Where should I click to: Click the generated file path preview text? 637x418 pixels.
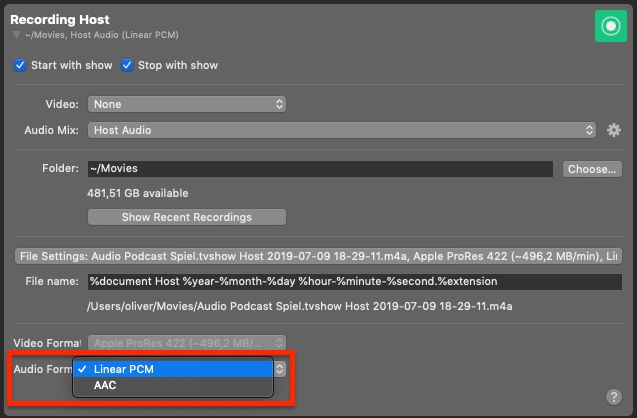tap(299, 306)
